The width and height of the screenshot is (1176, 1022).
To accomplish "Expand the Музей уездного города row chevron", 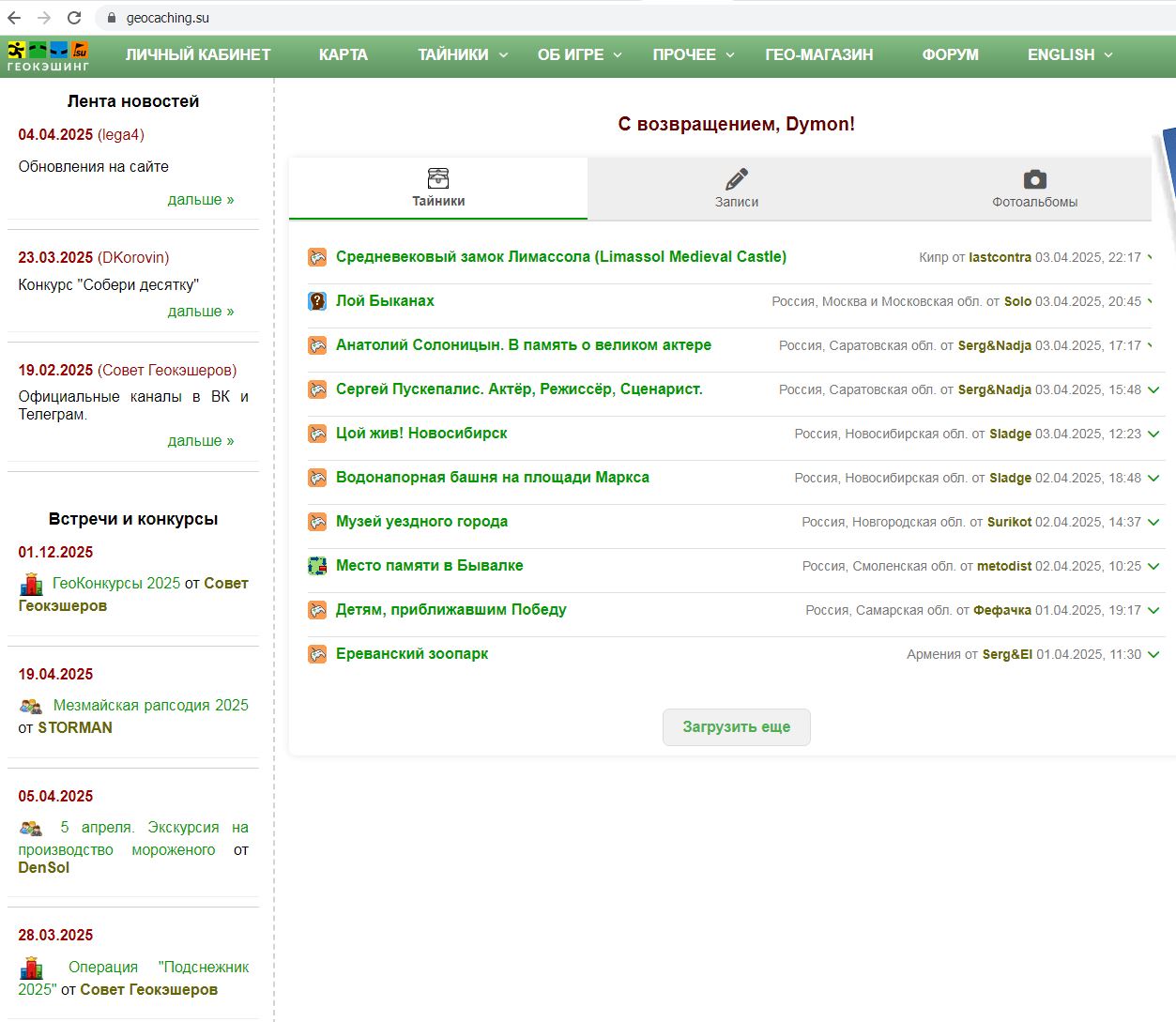I will point(1153,522).
